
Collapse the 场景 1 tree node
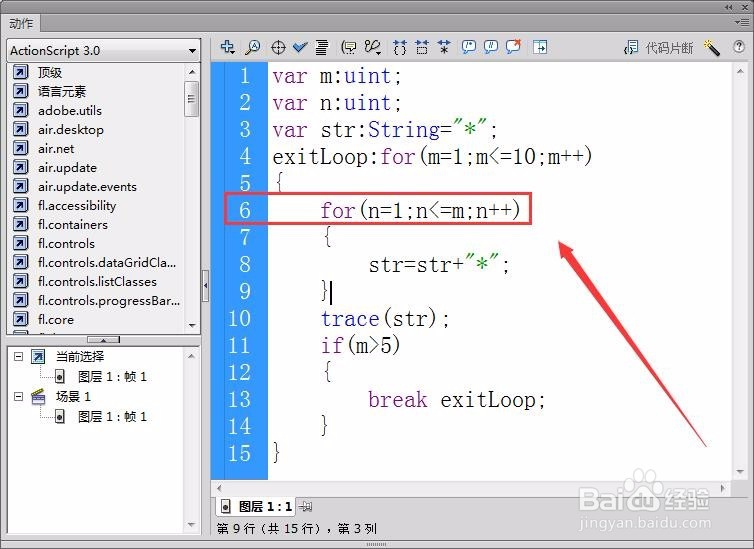18,397
